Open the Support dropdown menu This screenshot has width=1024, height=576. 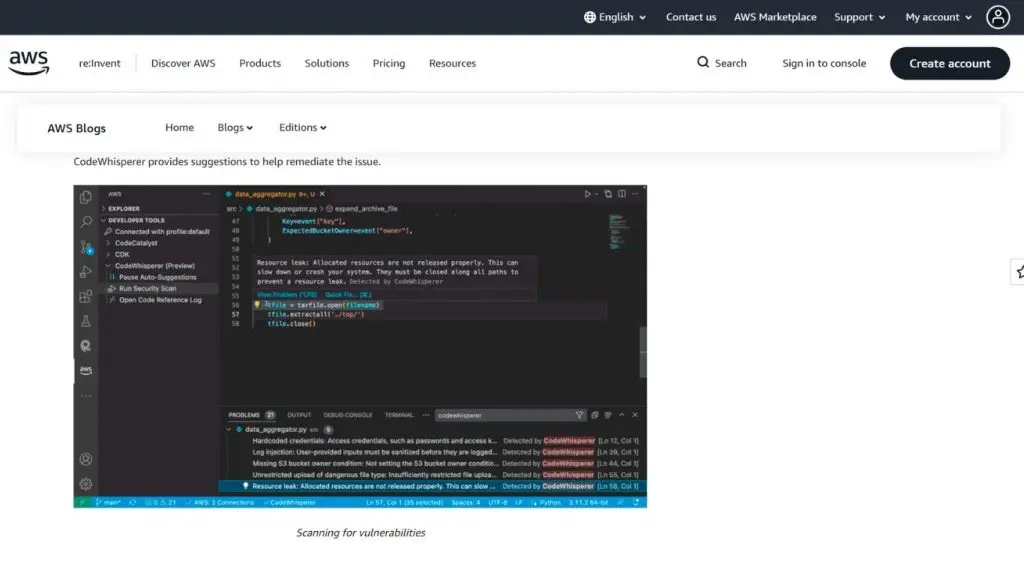click(859, 18)
